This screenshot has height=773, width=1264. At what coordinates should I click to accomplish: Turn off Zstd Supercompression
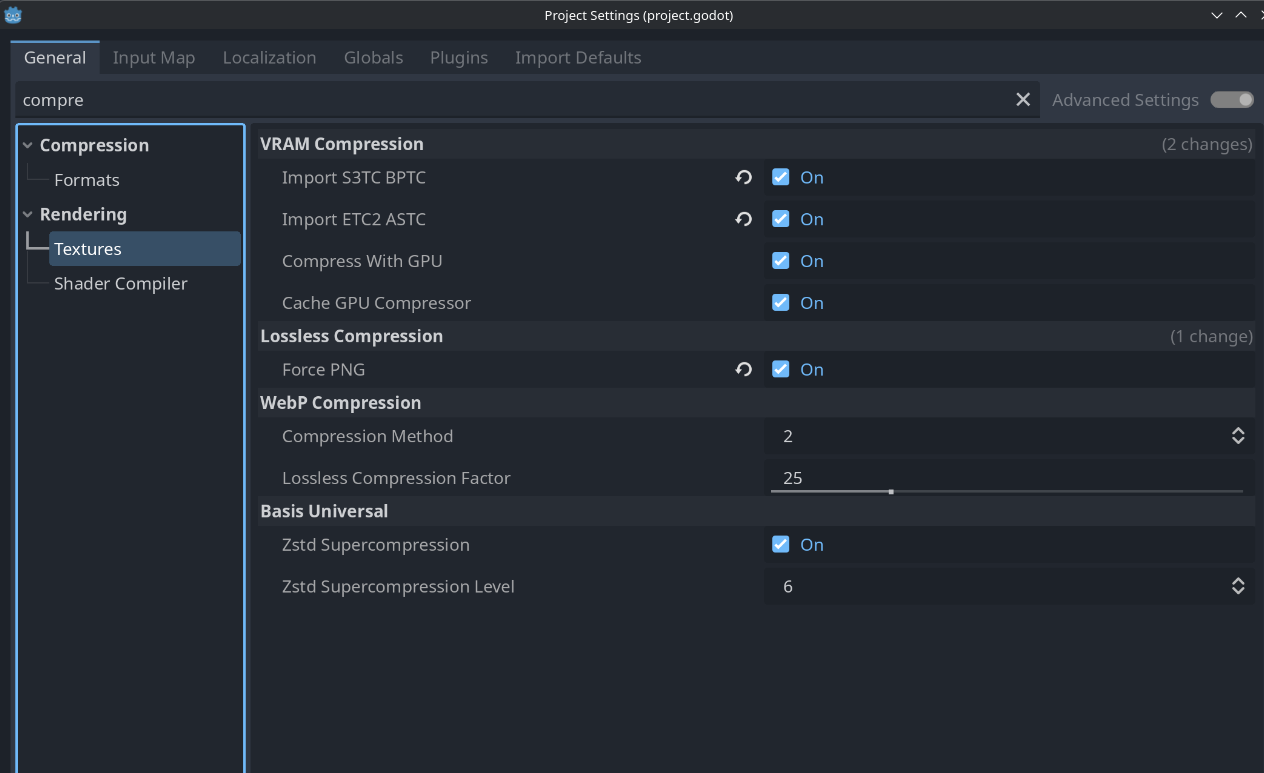click(x=781, y=545)
